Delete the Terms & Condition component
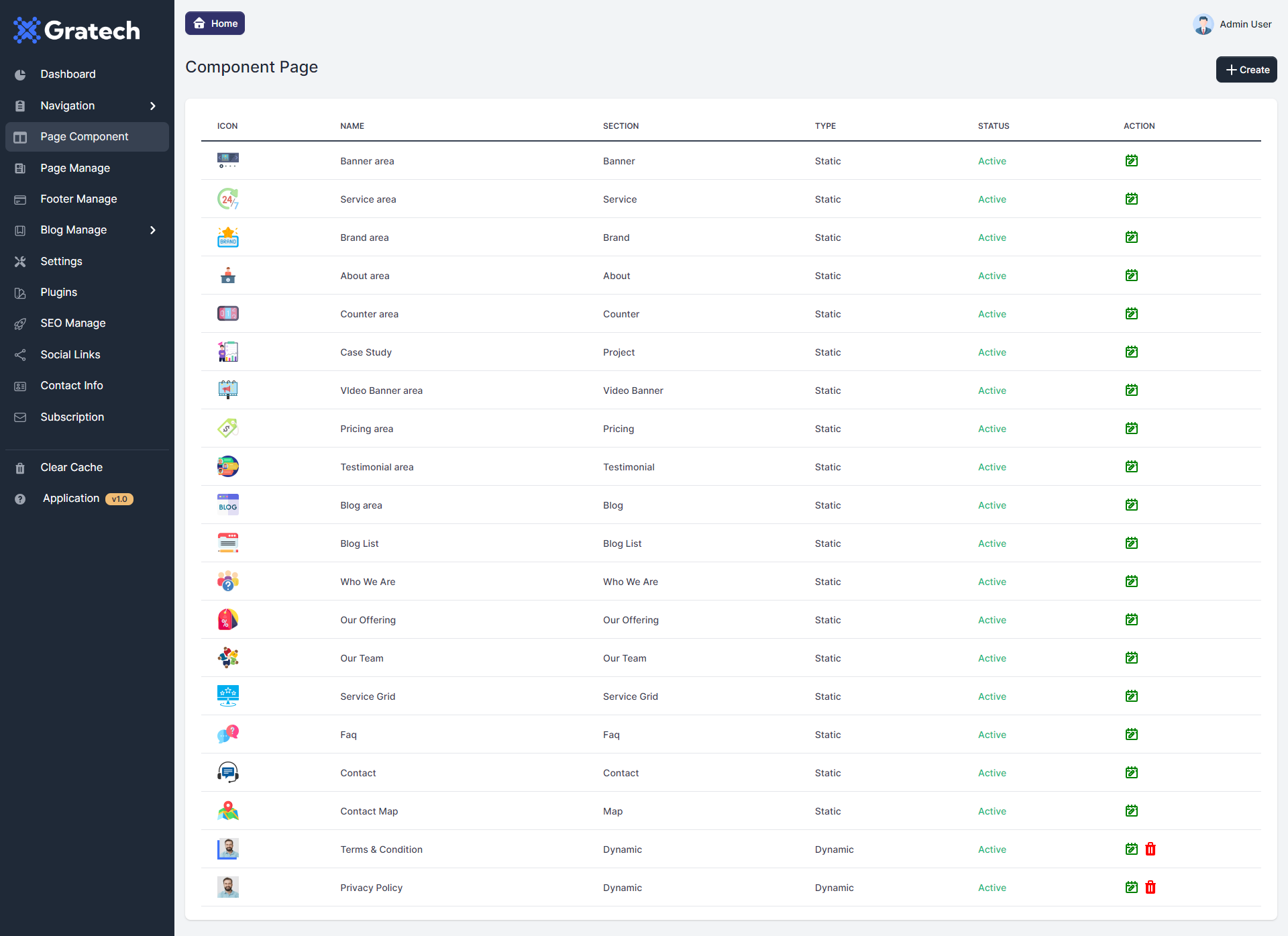 click(1150, 849)
